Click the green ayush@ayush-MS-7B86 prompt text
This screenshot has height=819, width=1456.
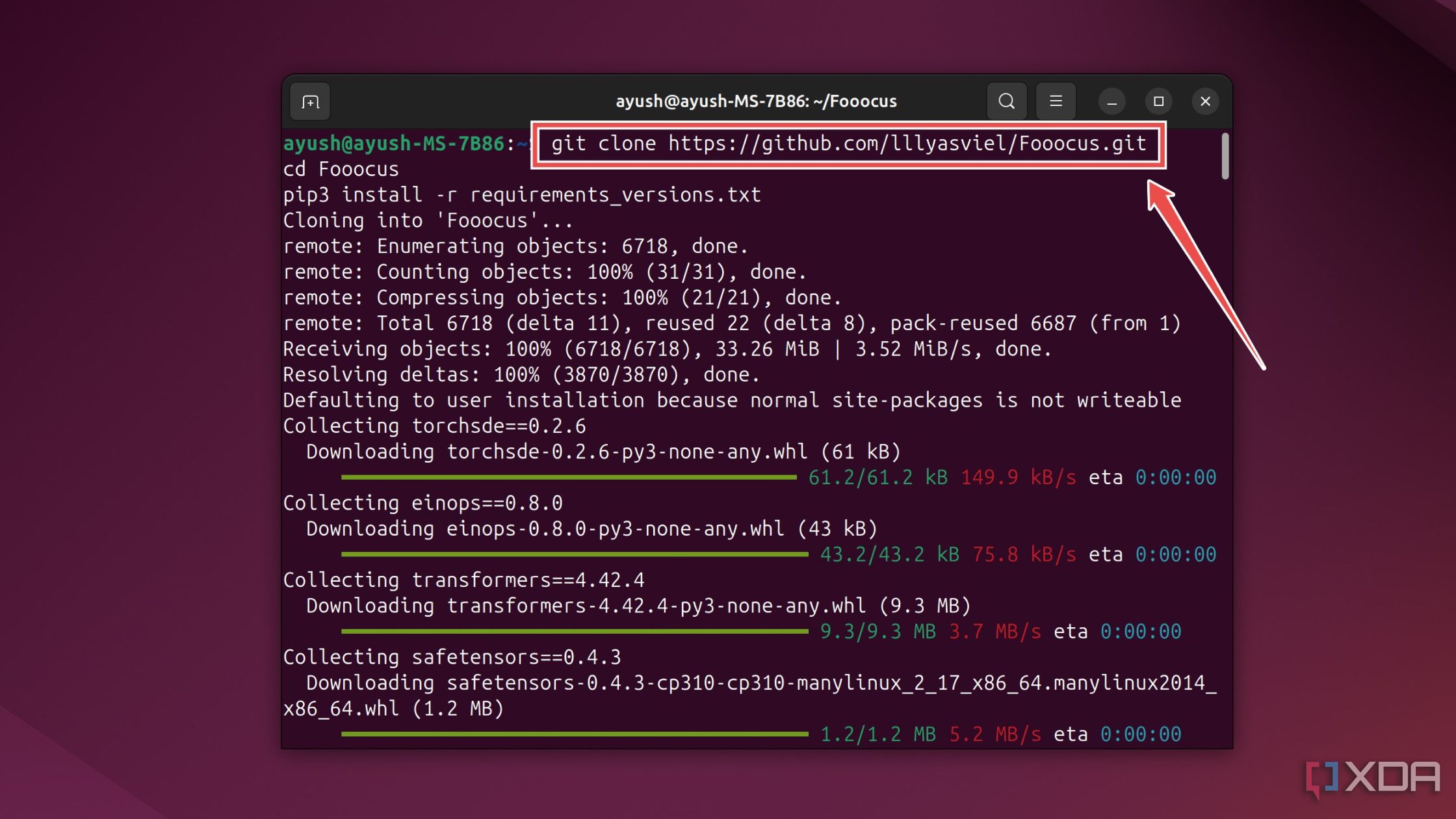(394, 143)
